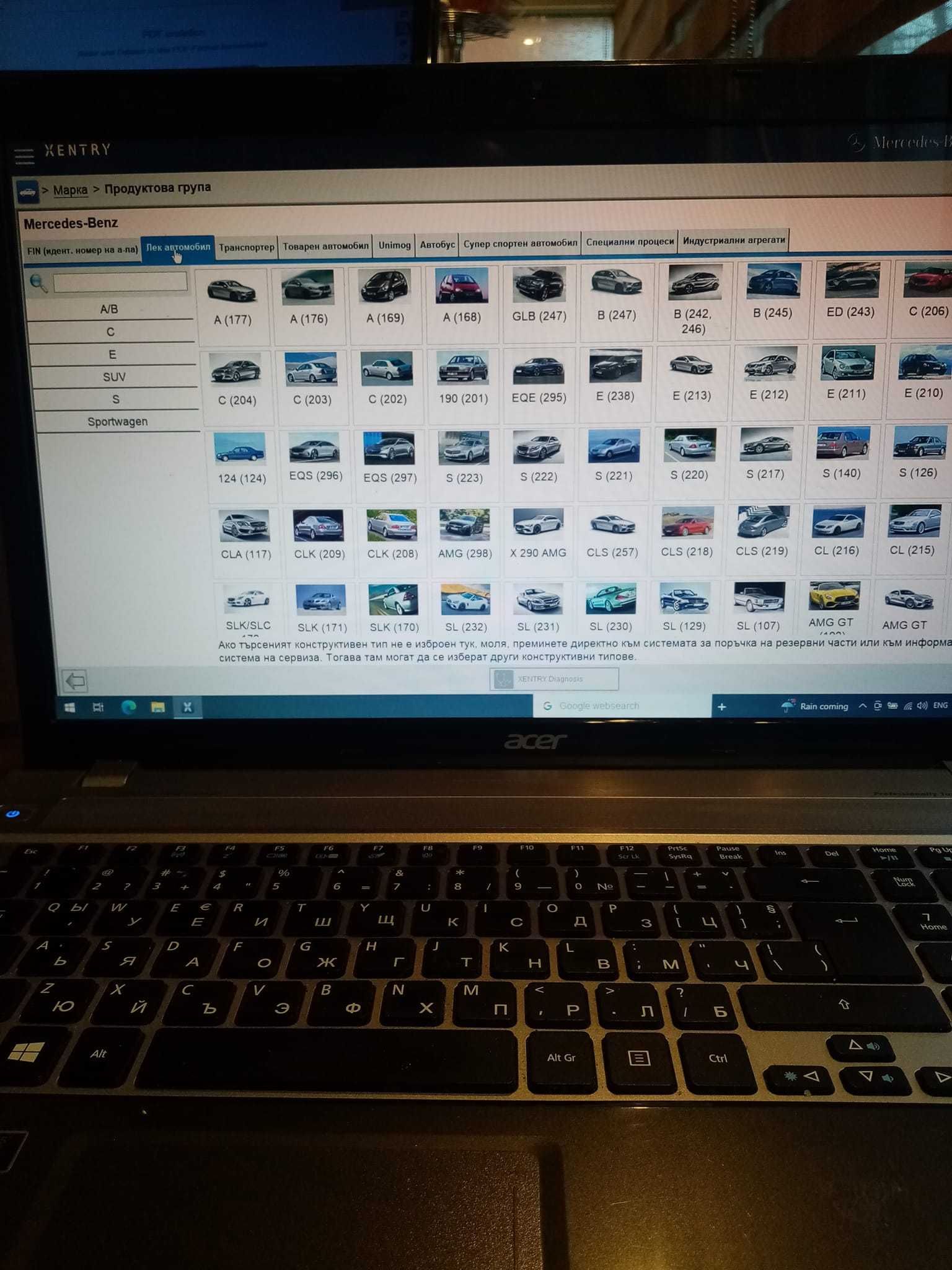Select the Специални процеси tab
The image size is (952, 1270).
630,241
